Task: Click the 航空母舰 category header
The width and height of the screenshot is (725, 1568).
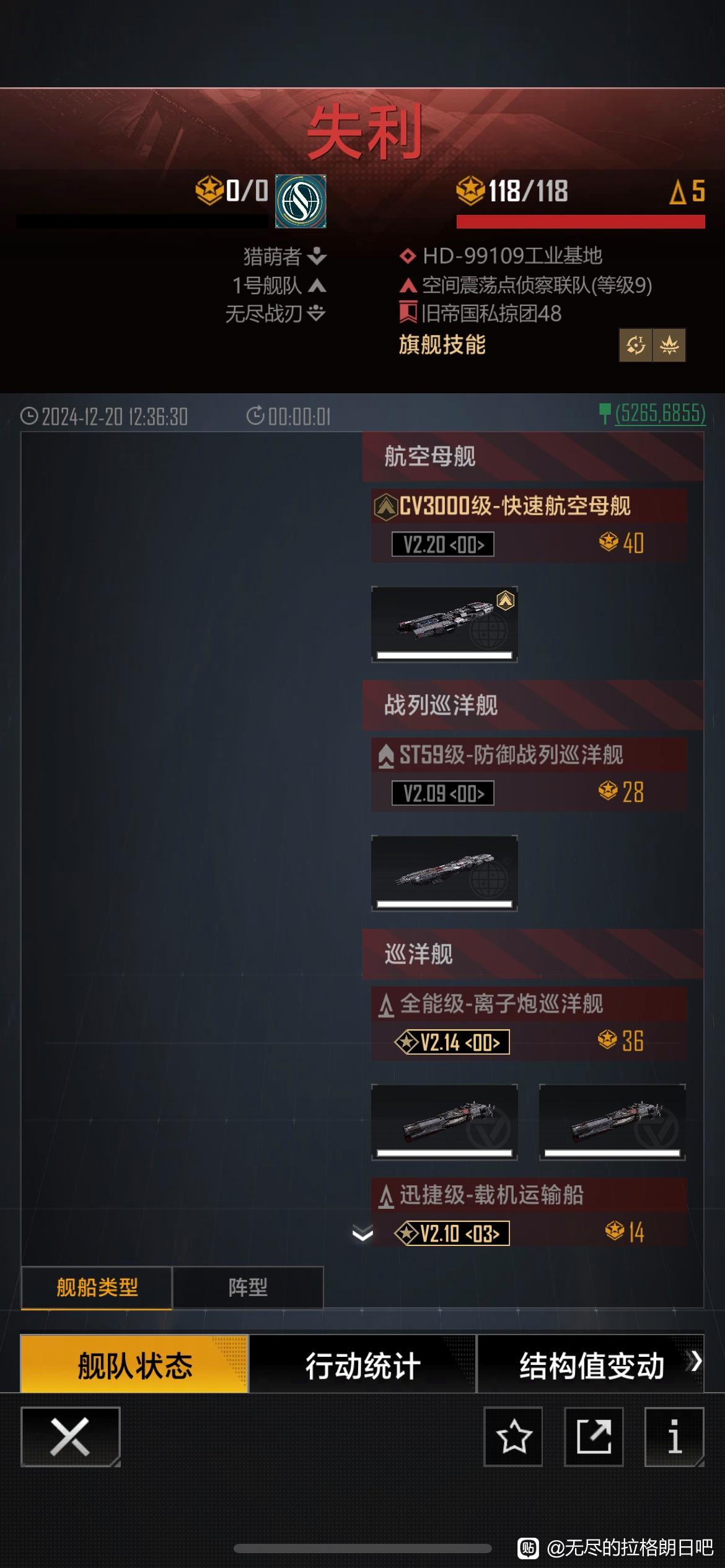Action: (533, 457)
